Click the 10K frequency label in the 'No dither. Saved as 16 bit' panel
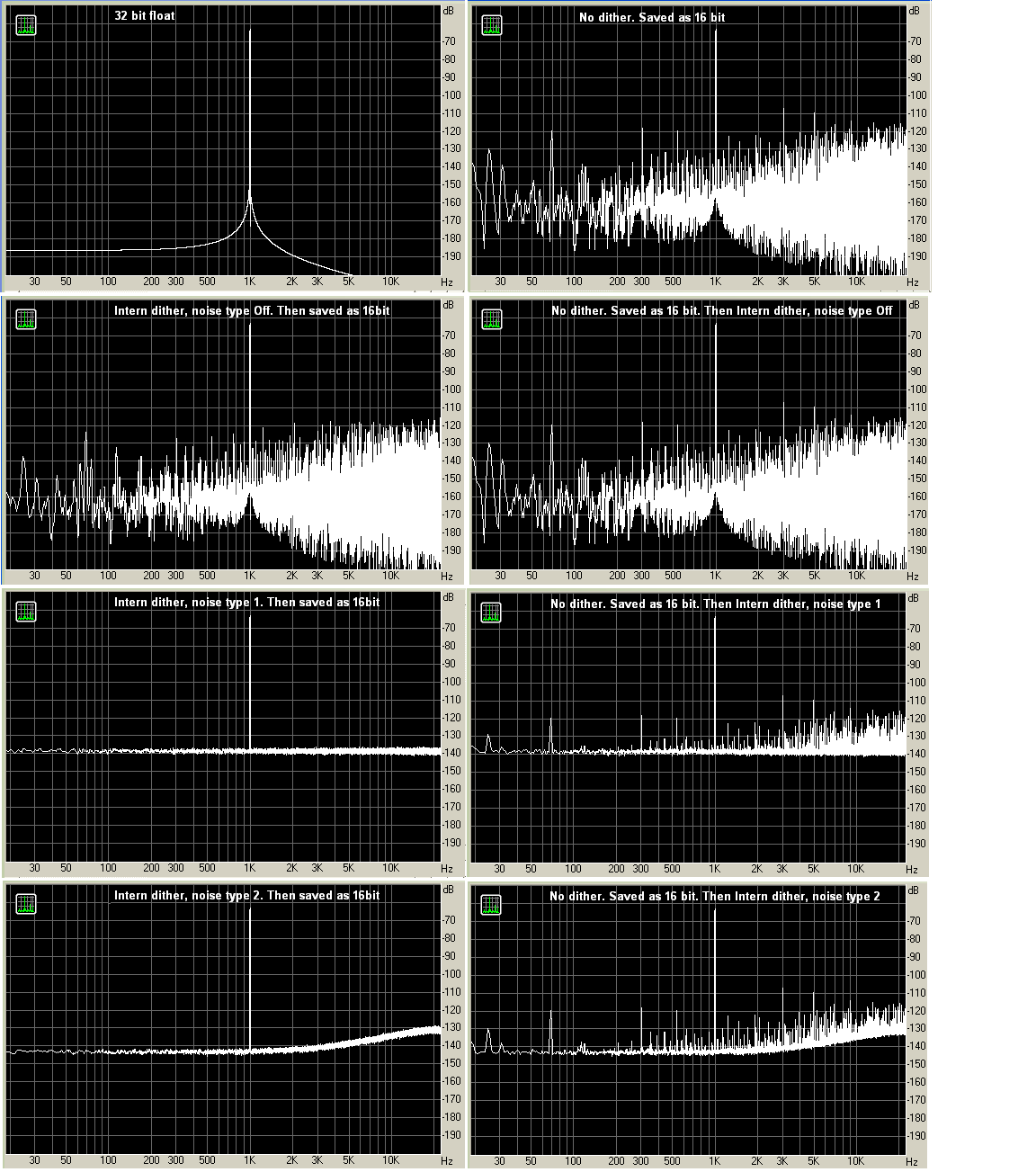The height and width of the screenshot is (1172, 1036). coord(855,282)
